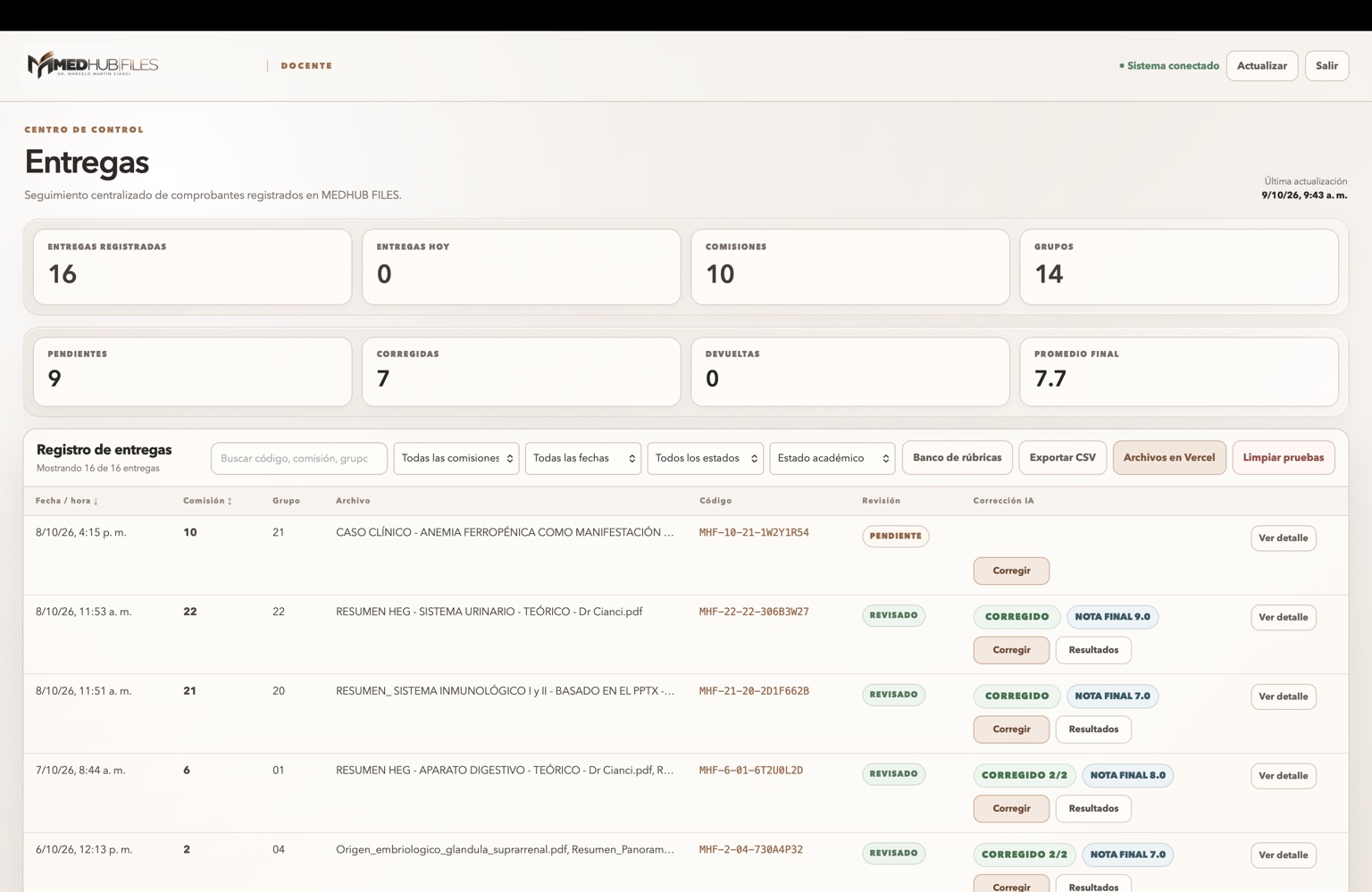Click the NOTA FINAL 8.0 badge

point(1127,776)
